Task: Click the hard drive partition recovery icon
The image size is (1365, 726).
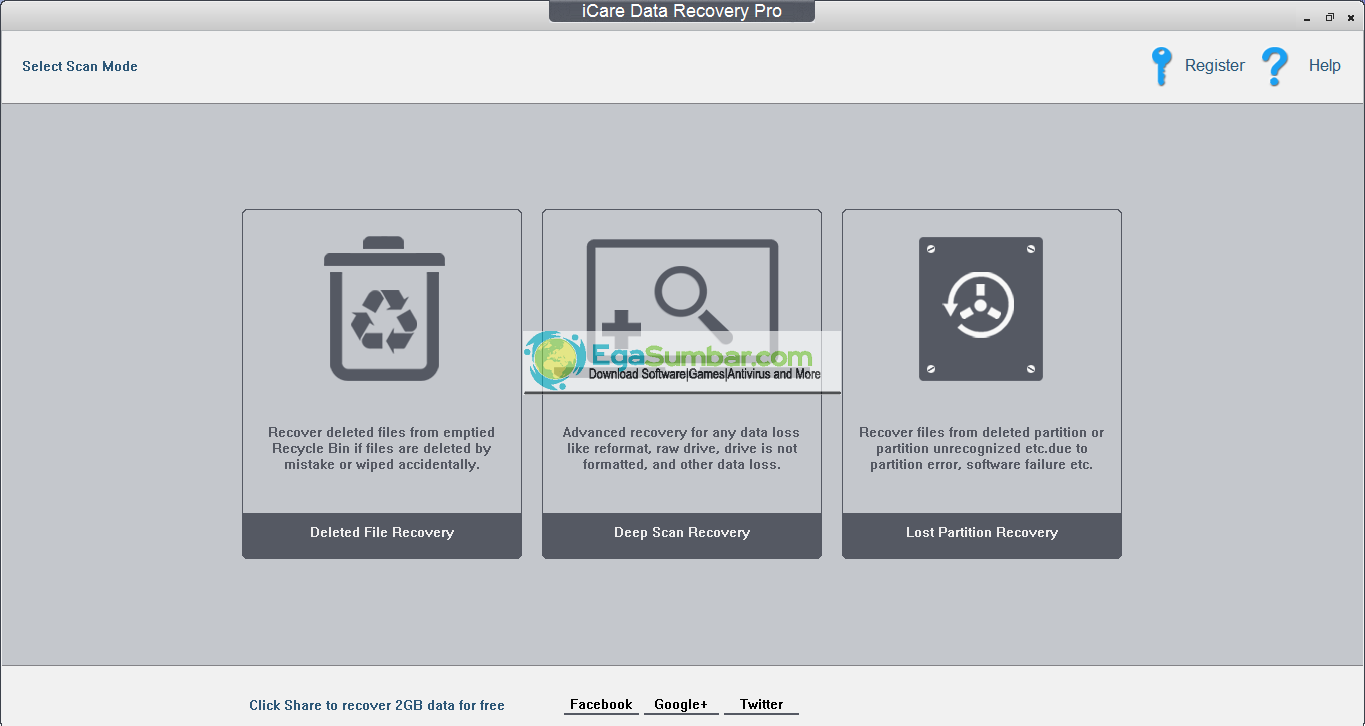Action: click(981, 309)
